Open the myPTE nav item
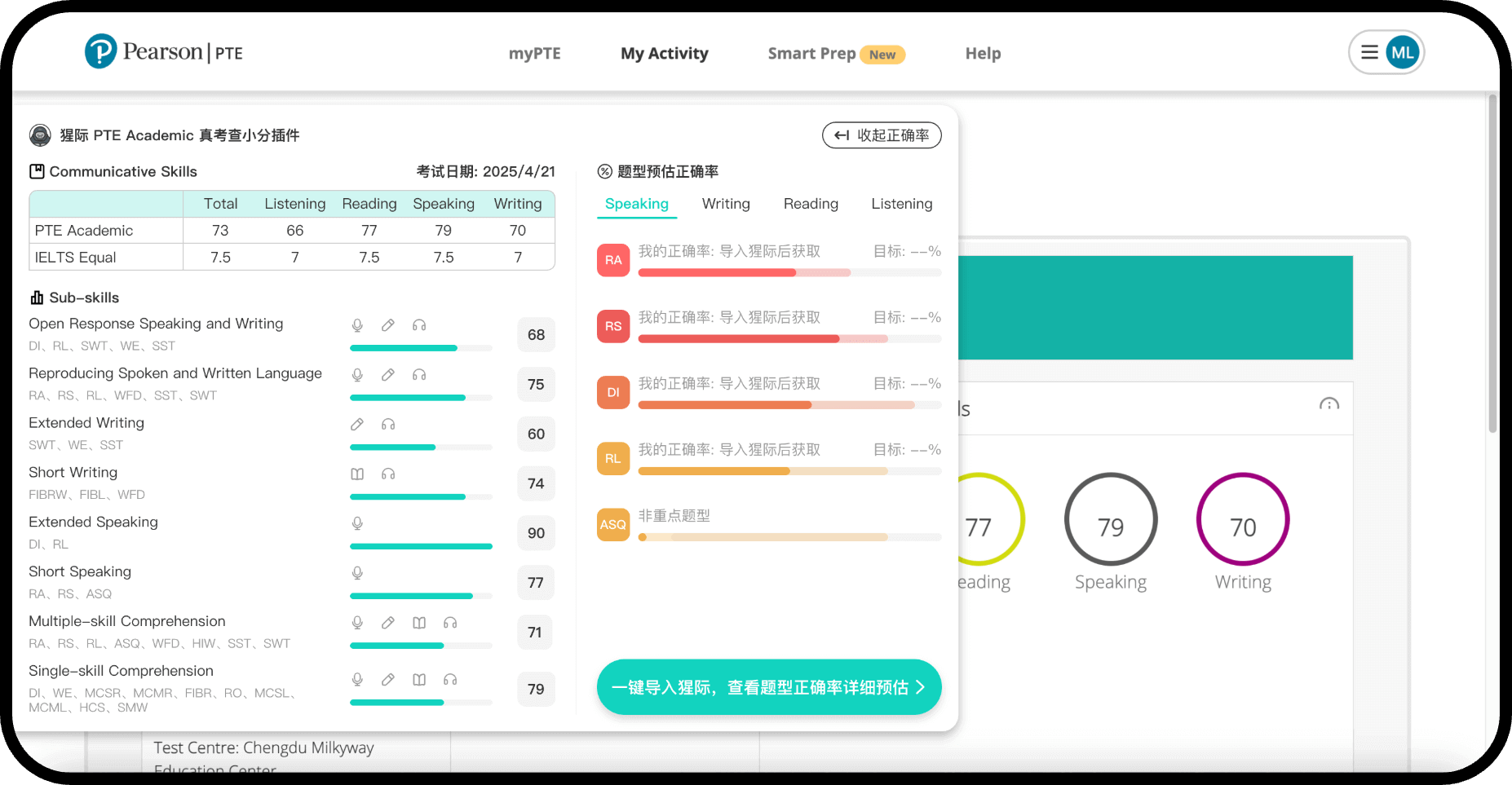The image size is (1512, 785). click(x=535, y=53)
